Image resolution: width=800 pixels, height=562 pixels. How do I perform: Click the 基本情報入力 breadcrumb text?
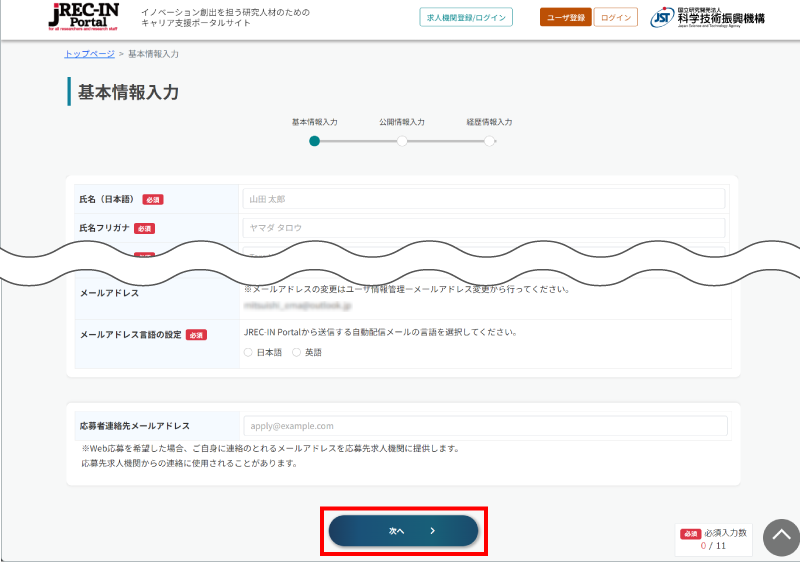153,54
